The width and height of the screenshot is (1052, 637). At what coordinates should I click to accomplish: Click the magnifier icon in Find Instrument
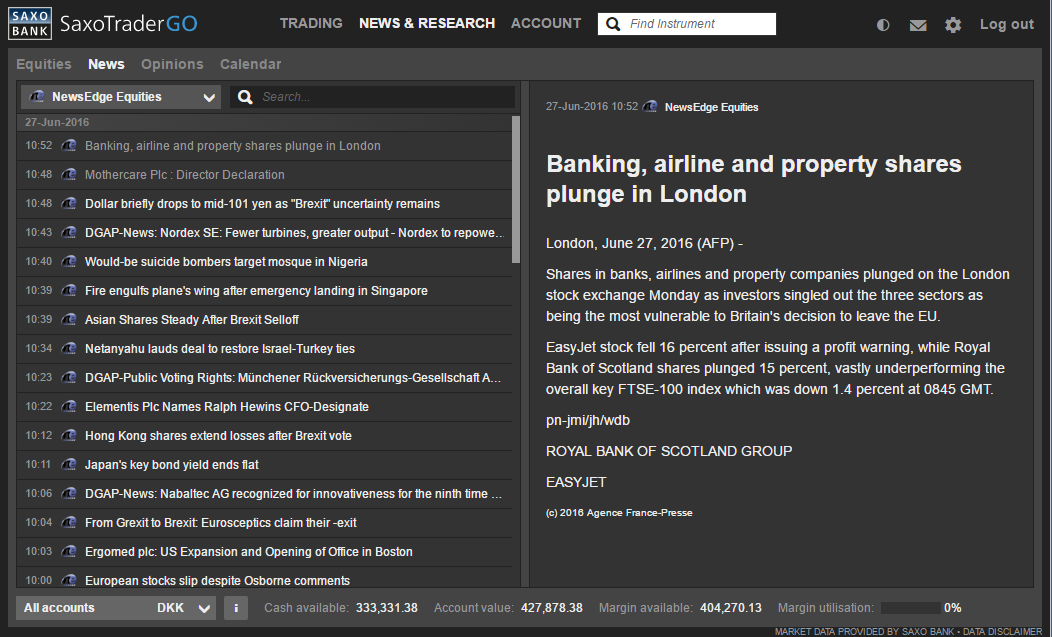[x=613, y=24]
